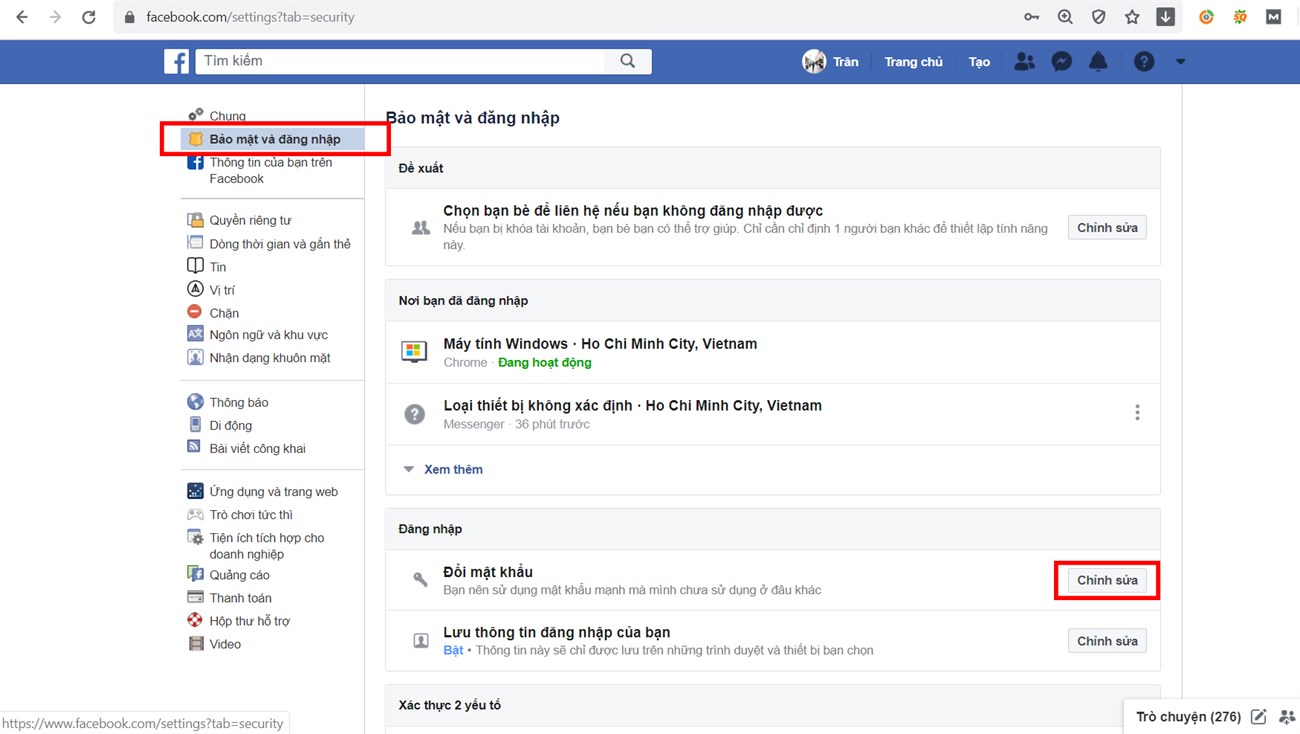Viewport: 1300px width, 734px height.
Task: Click the Windows computer device icon
Action: 414,351
